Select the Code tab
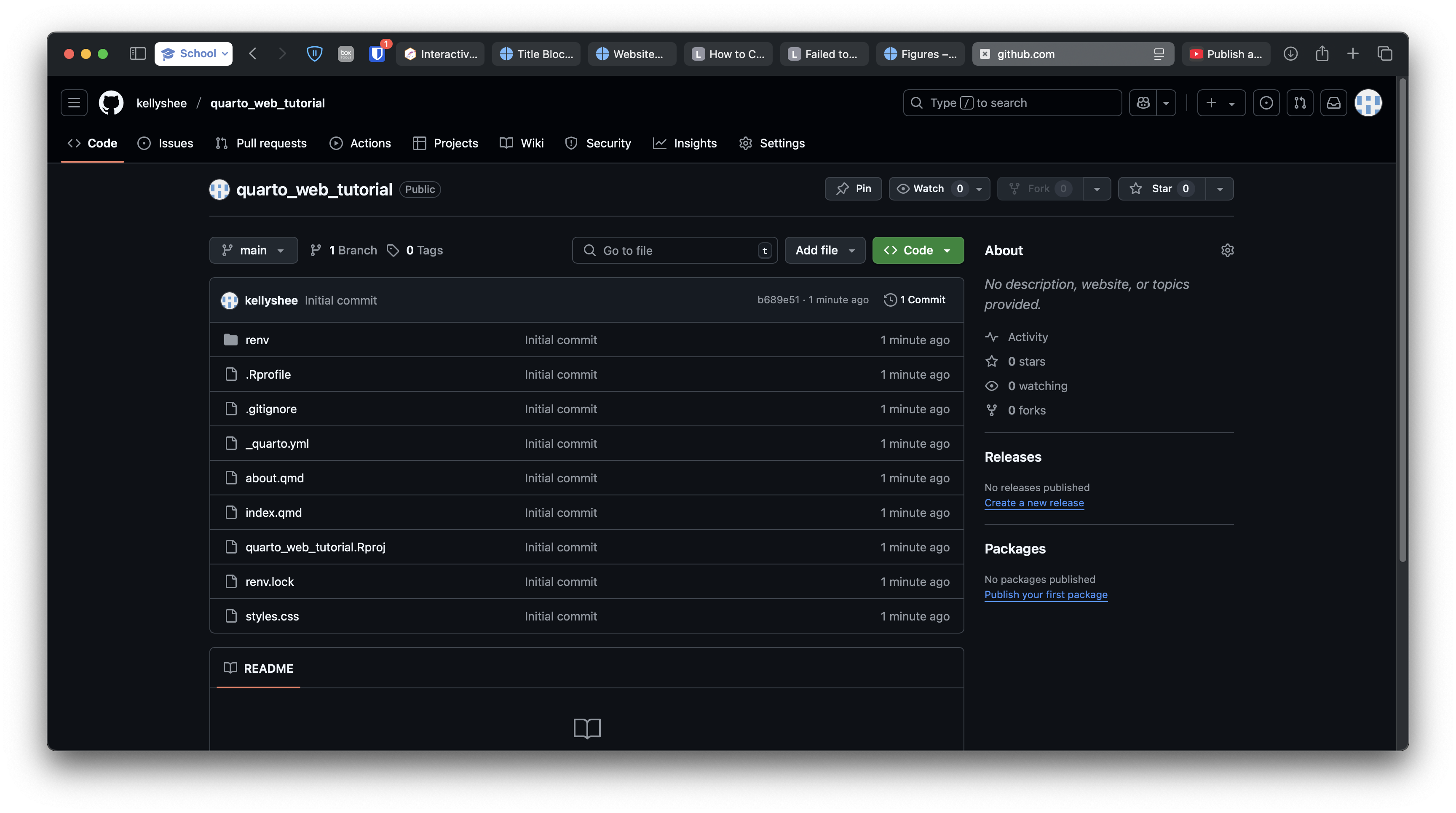The height and width of the screenshot is (813, 1456). [x=92, y=143]
